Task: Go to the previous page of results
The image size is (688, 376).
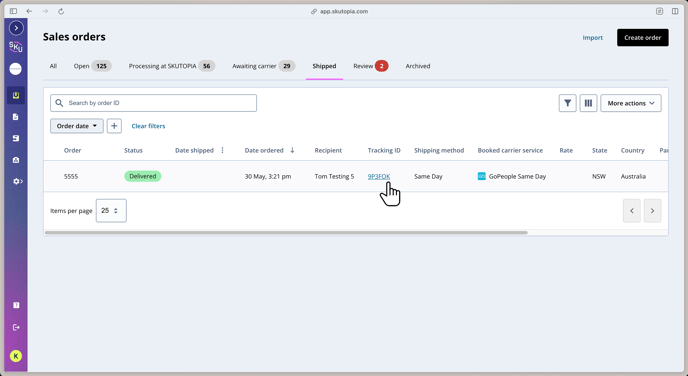Action: pos(632,211)
